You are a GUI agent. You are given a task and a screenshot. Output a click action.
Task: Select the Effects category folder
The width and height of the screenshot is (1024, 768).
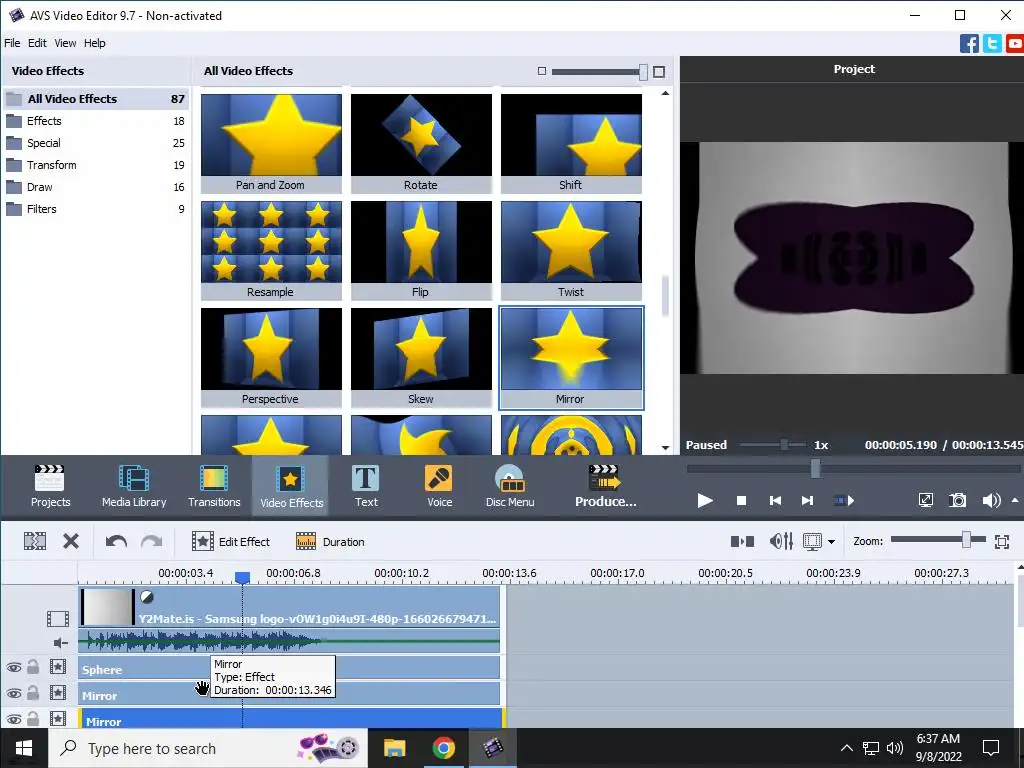95,121
